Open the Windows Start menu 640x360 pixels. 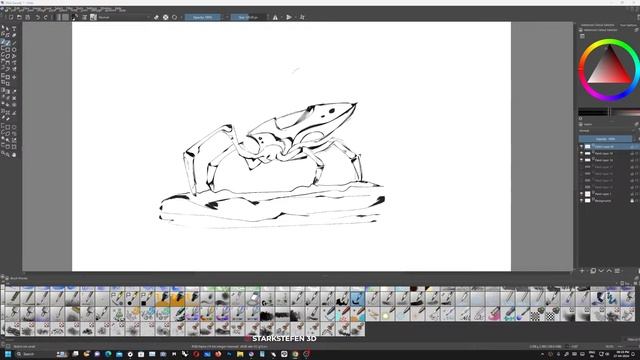click(8, 354)
